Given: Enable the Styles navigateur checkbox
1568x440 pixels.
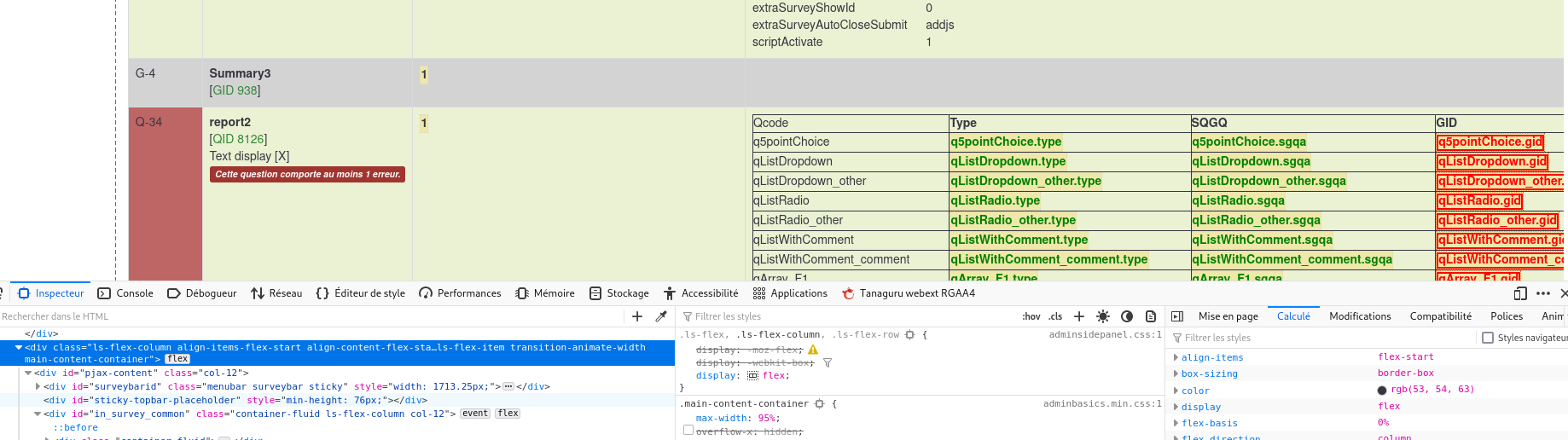Looking at the screenshot, I should tap(1488, 338).
